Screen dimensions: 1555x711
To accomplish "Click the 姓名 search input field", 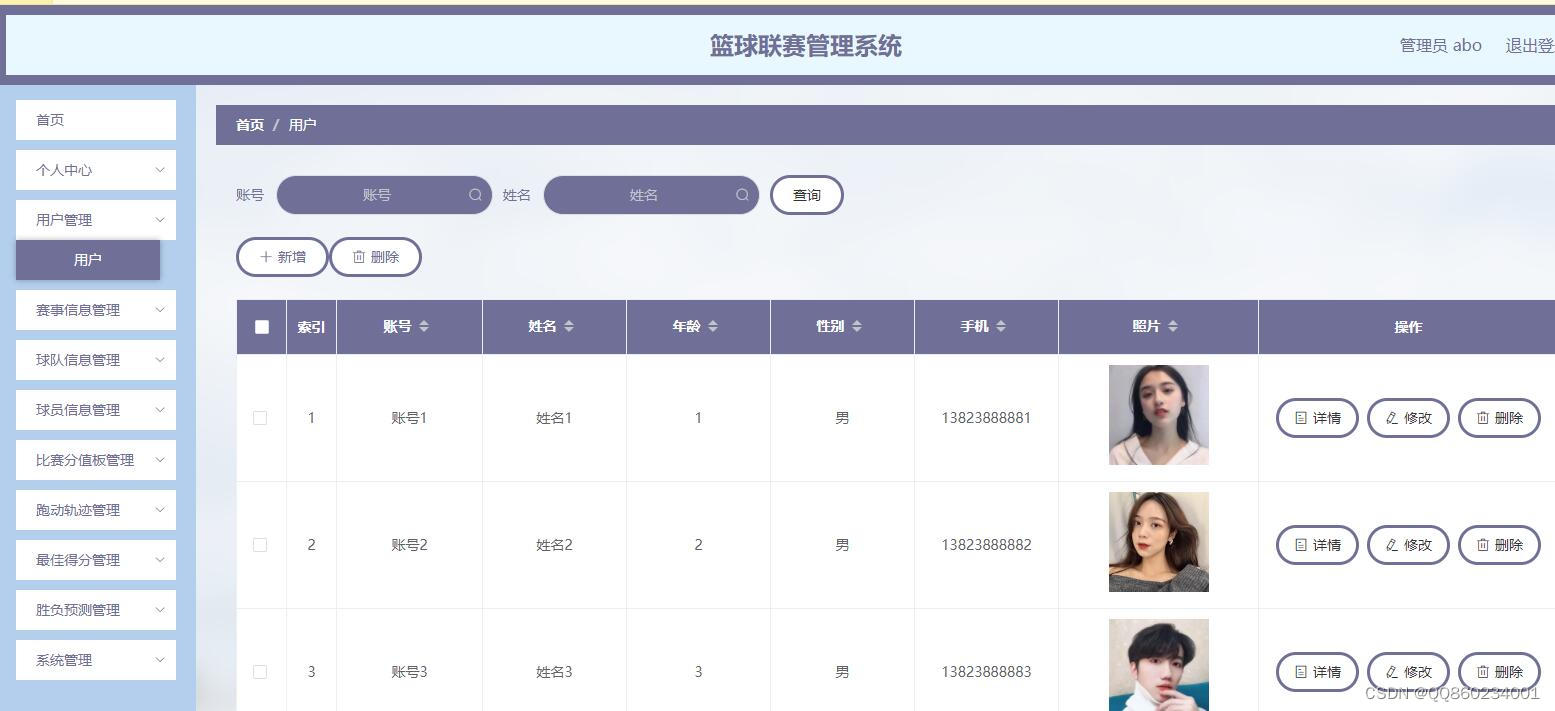I will click(651, 195).
